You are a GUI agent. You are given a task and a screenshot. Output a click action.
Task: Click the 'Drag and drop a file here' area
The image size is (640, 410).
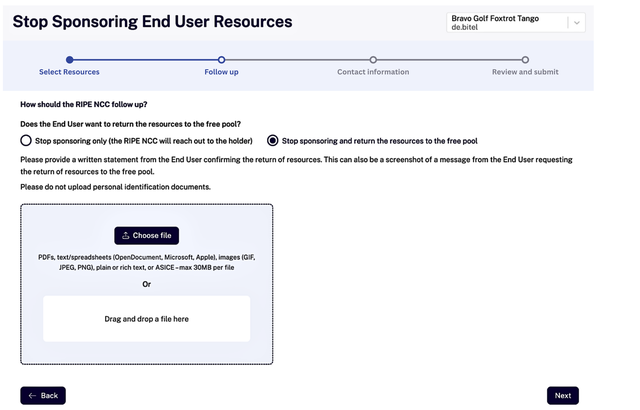[x=146, y=319]
